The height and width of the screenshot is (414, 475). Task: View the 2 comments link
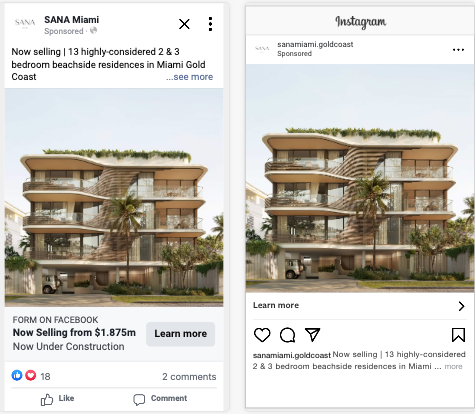189,377
